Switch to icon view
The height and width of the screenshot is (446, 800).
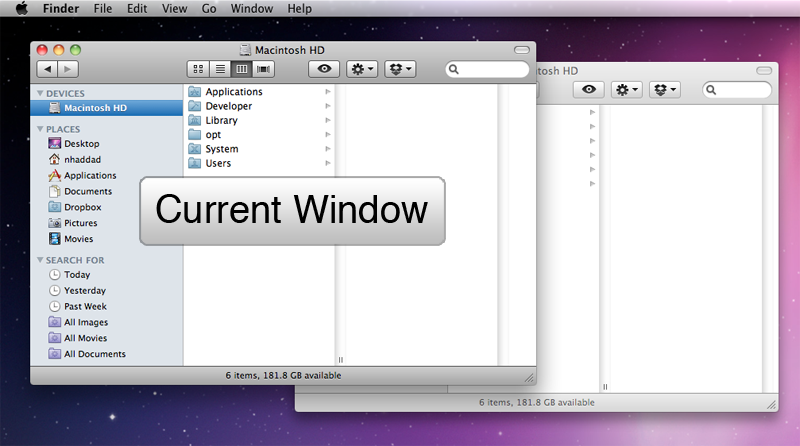click(198, 69)
